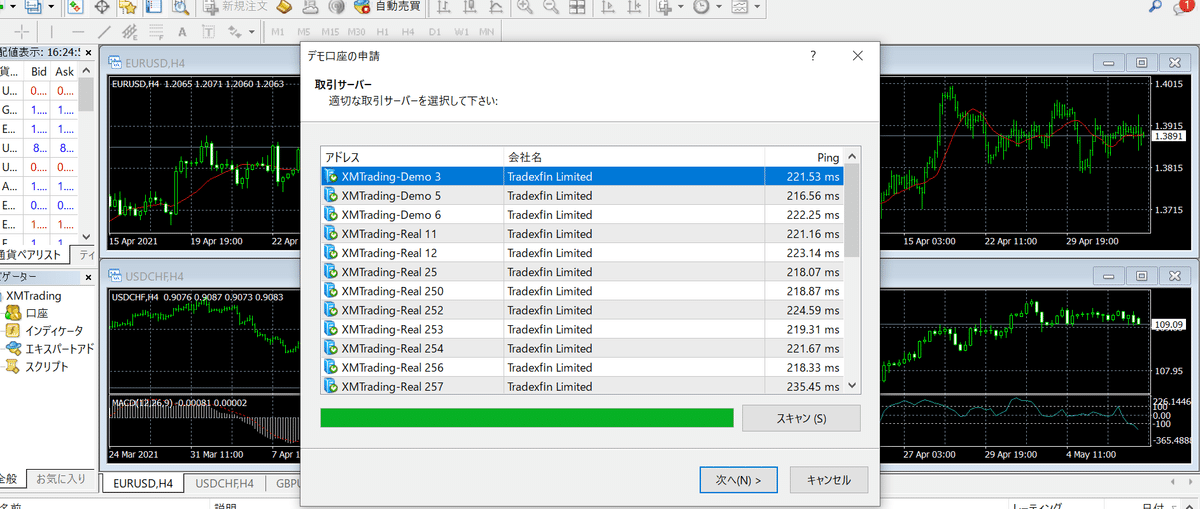1200x509 pixels.
Task: Toggle the Terminal panel icon
Action: (154, 7)
